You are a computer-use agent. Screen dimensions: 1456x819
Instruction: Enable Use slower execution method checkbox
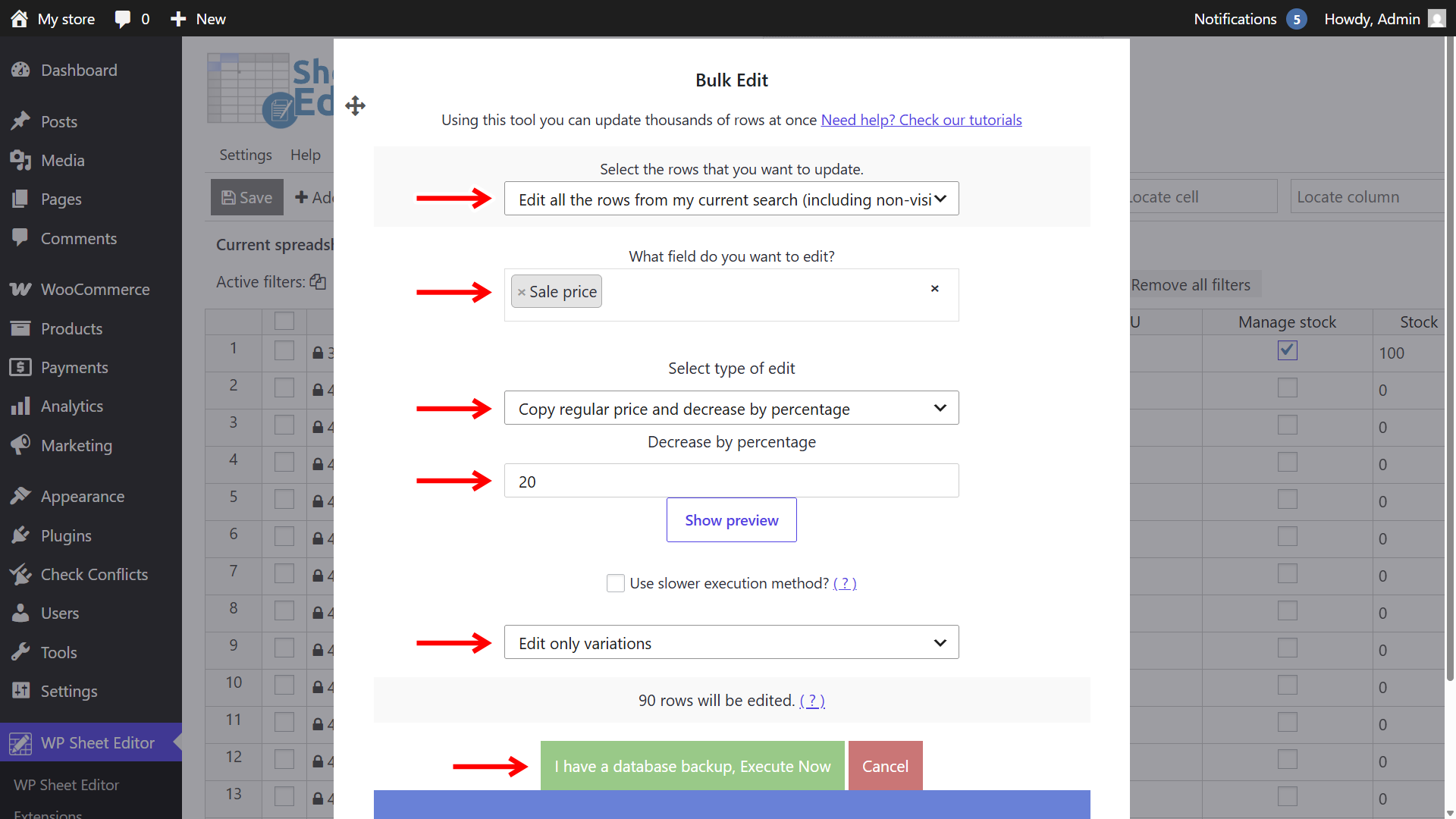click(x=616, y=583)
